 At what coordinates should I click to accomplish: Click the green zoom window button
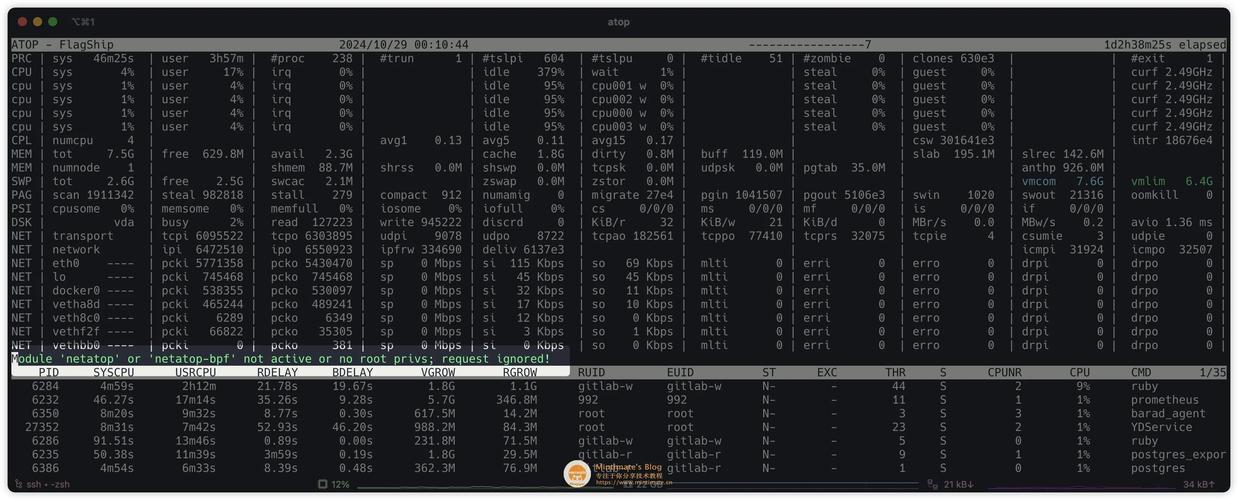(52, 21)
